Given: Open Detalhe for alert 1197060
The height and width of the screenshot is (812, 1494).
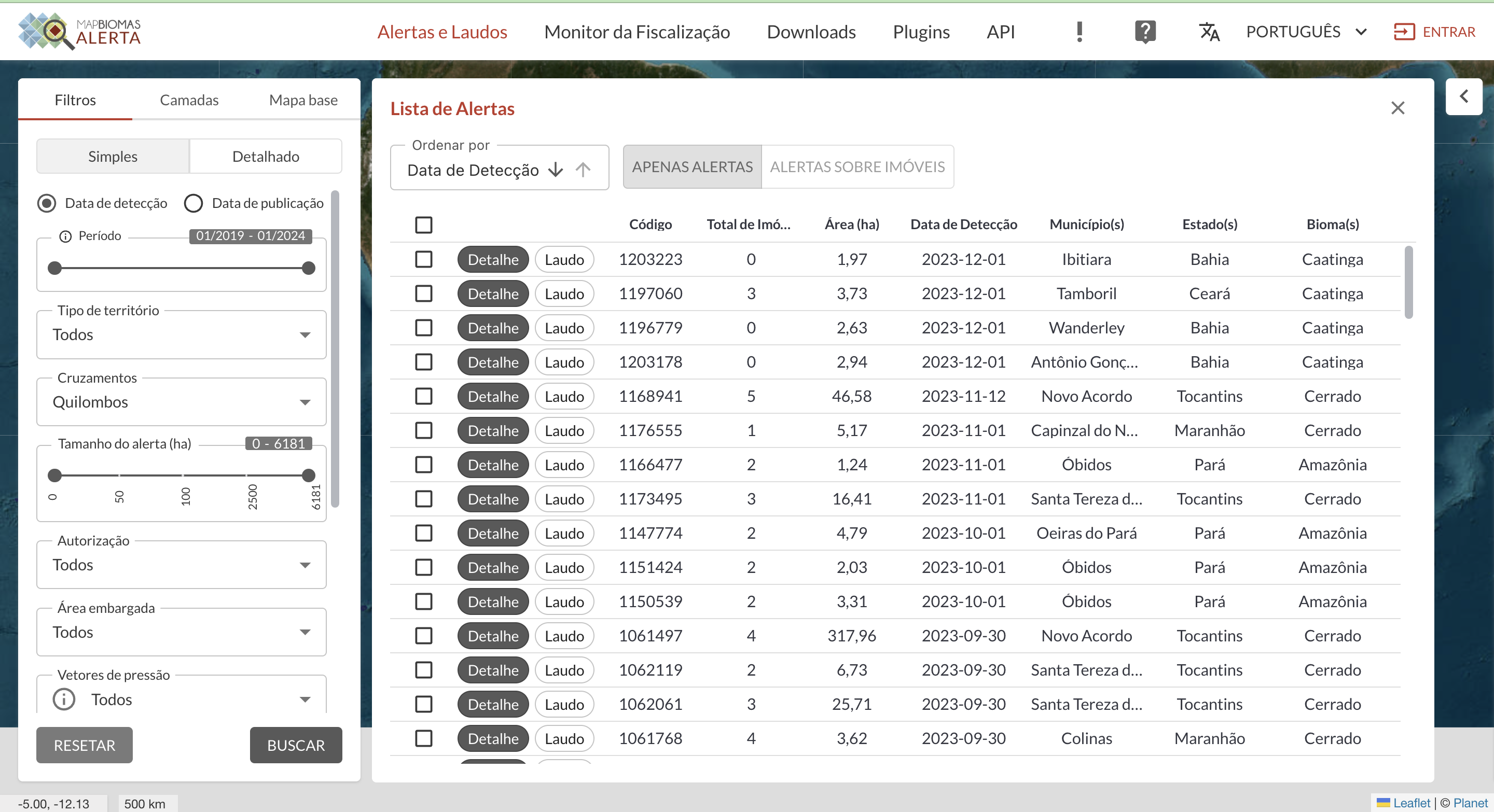Looking at the screenshot, I should [493, 293].
